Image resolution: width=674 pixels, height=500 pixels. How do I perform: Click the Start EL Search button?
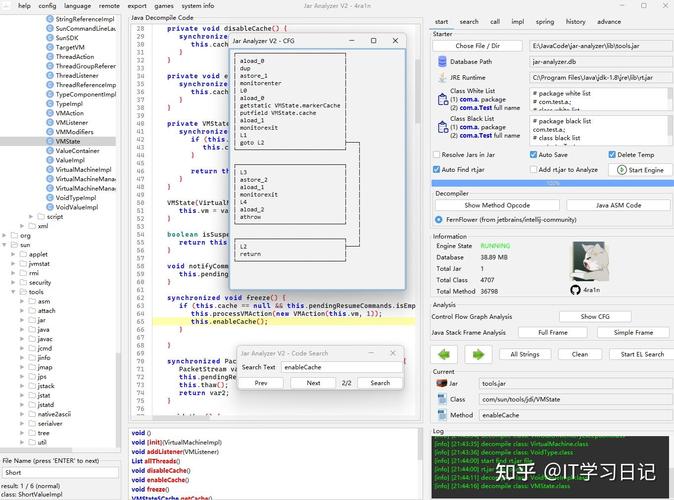tap(641, 354)
